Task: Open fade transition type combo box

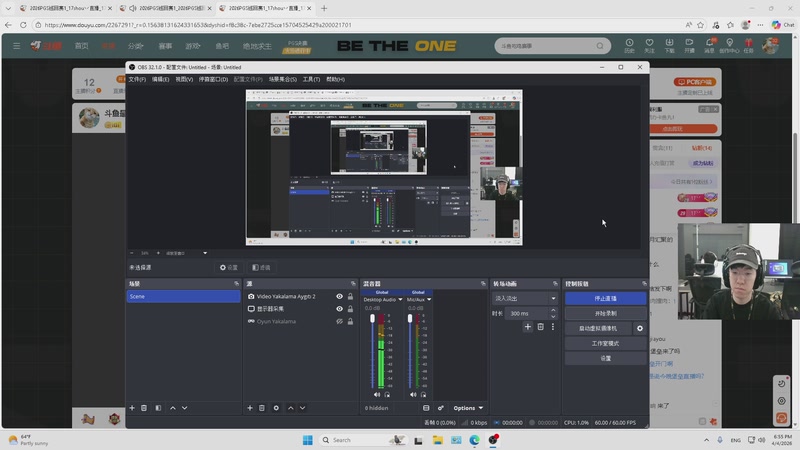Action: (525, 298)
